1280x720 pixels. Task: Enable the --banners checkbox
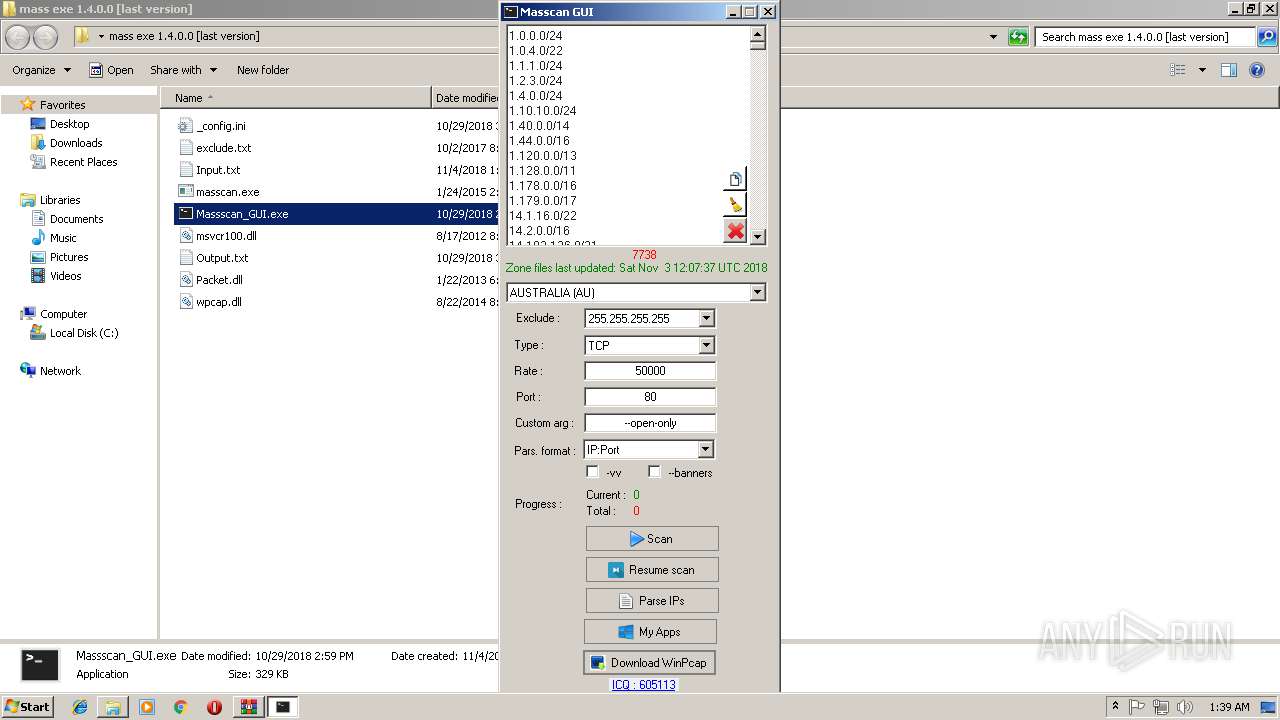click(655, 472)
